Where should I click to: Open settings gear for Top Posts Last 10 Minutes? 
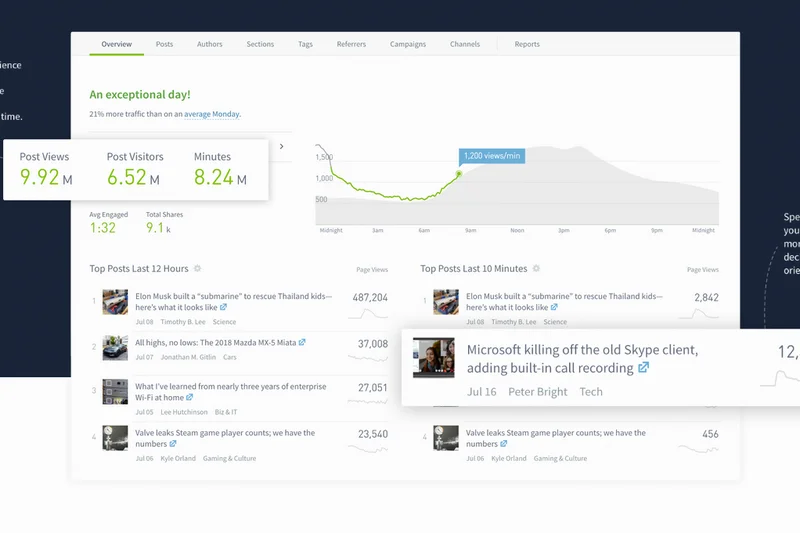(537, 269)
